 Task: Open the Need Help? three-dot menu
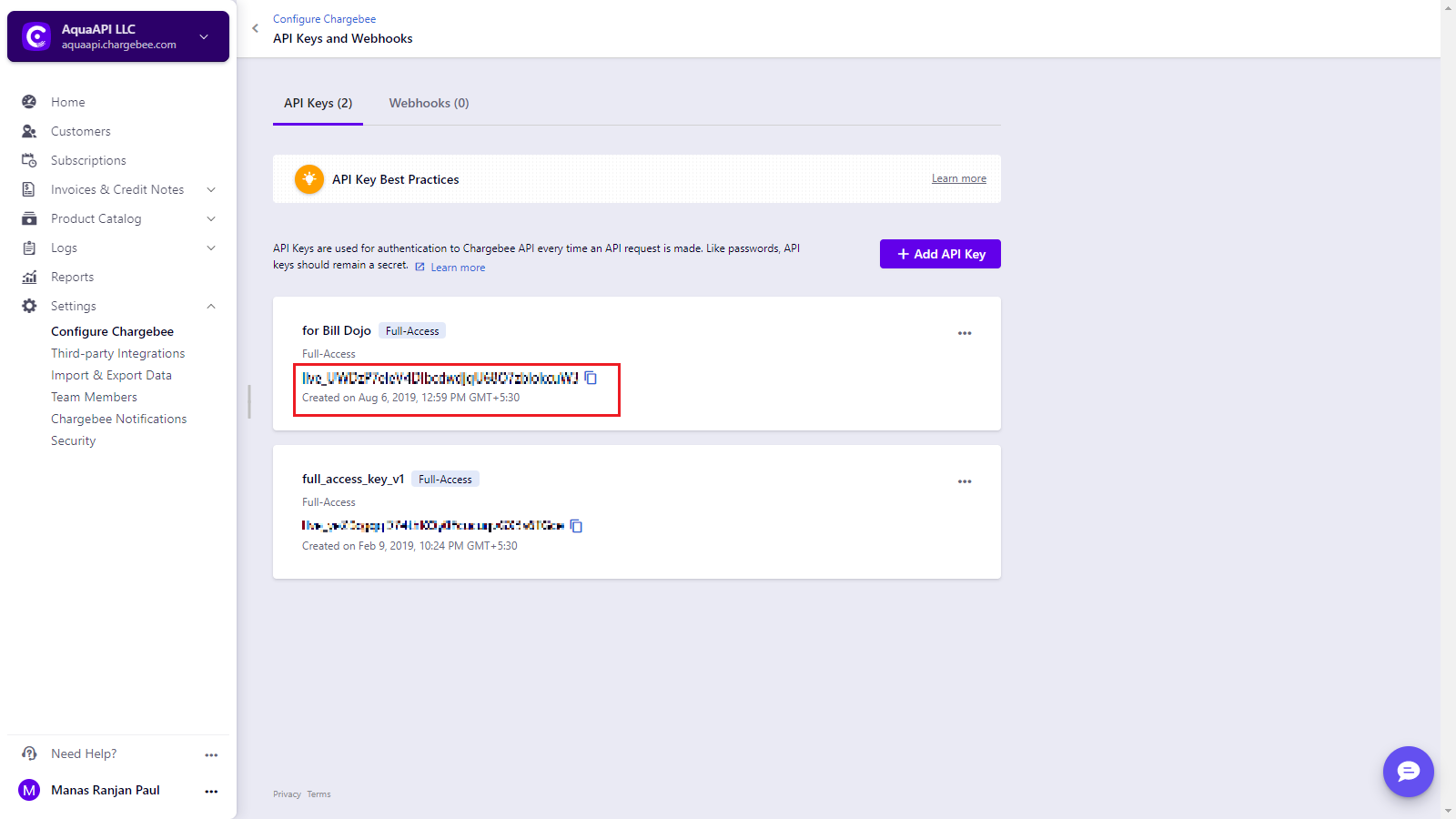[x=211, y=755]
